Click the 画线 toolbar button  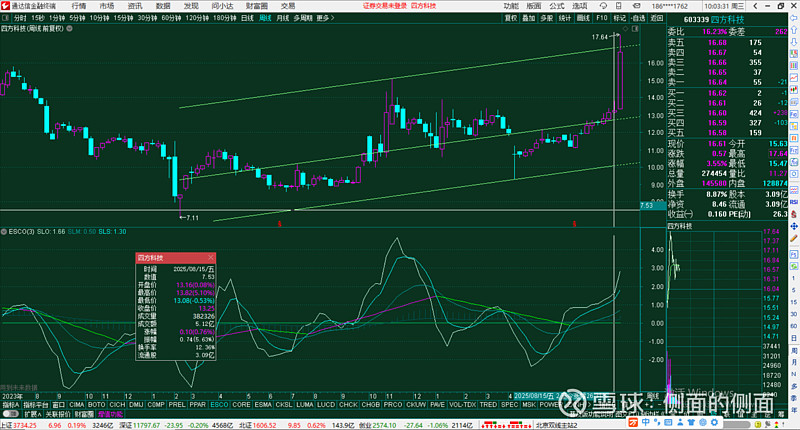pos(583,18)
